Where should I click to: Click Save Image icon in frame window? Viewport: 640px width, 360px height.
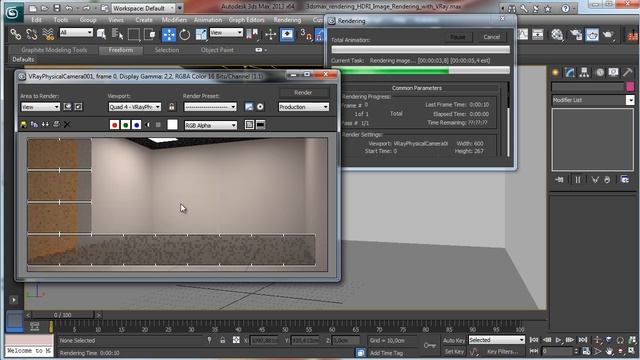click(x=23, y=124)
